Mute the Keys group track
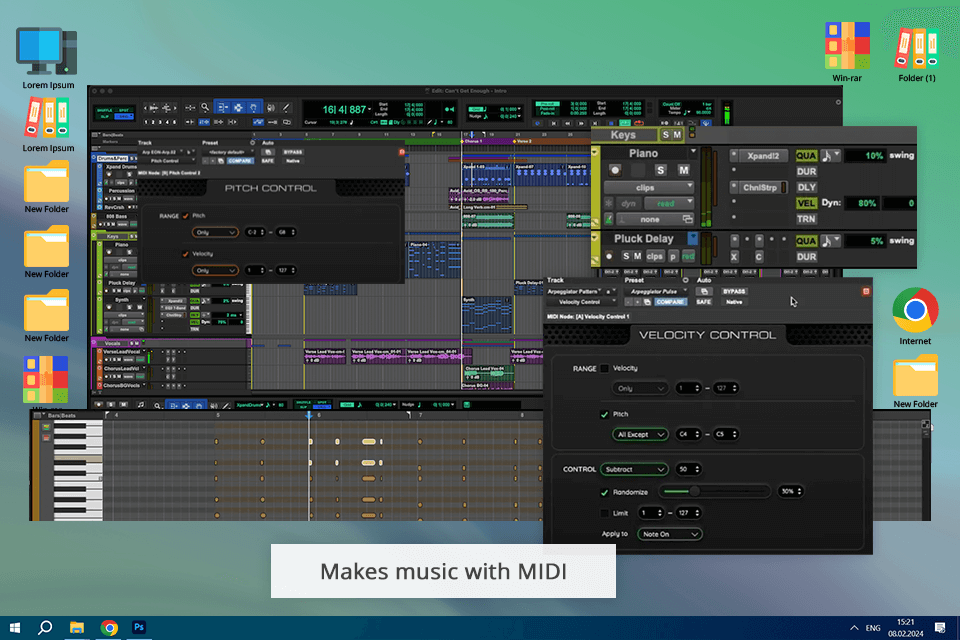This screenshot has height=640, width=960. coord(677,135)
